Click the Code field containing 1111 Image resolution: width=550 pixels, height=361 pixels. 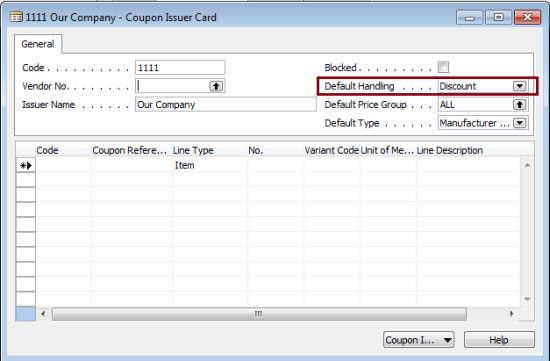click(180, 67)
